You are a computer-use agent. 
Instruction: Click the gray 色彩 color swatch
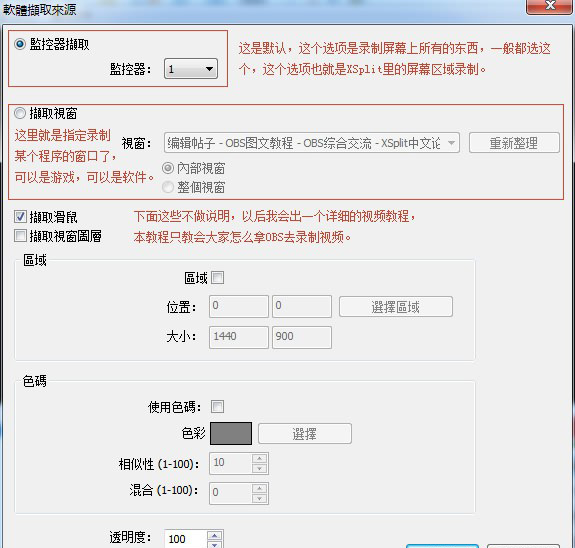pos(231,433)
